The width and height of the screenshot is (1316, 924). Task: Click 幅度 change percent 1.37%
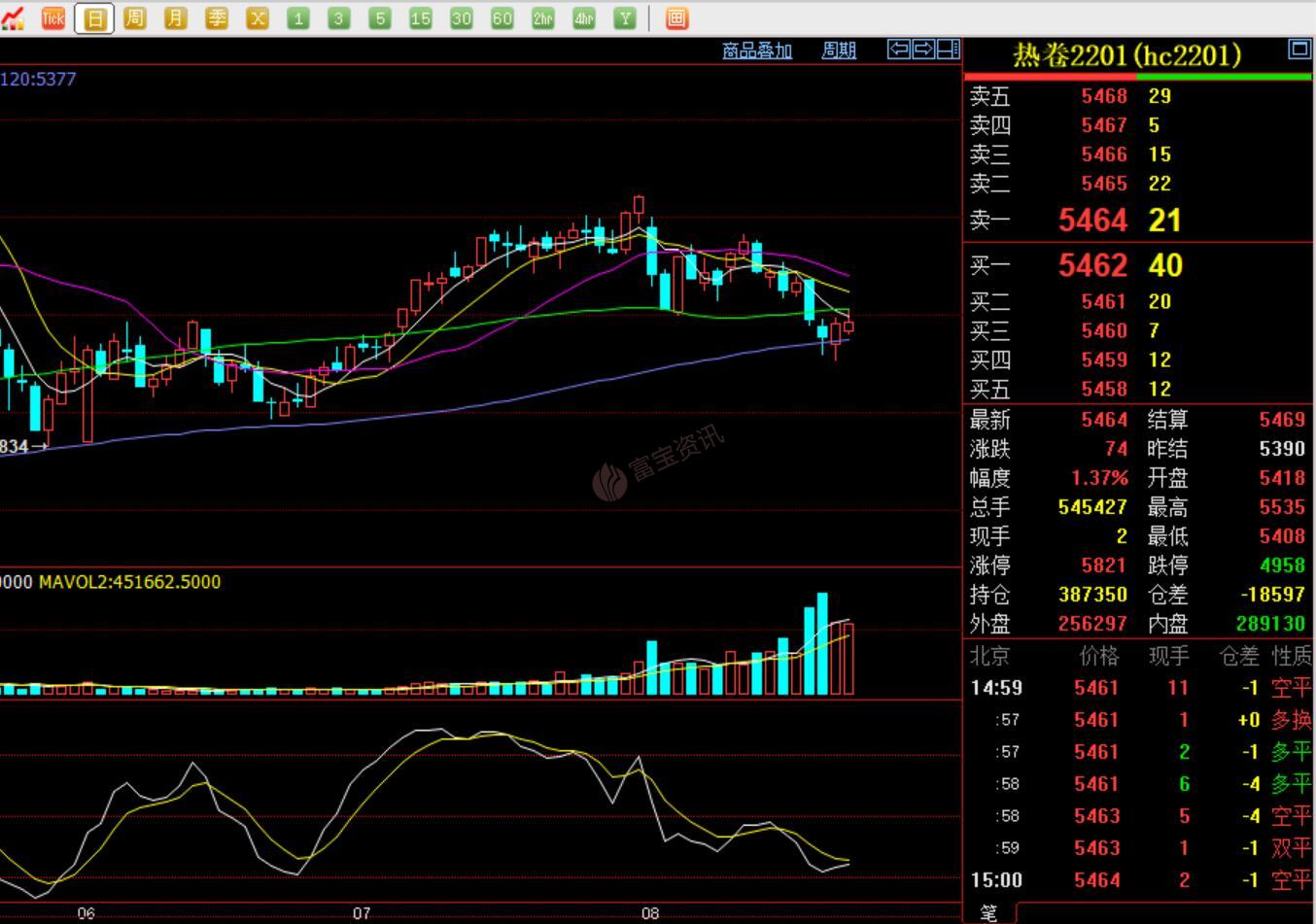pos(1099,478)
